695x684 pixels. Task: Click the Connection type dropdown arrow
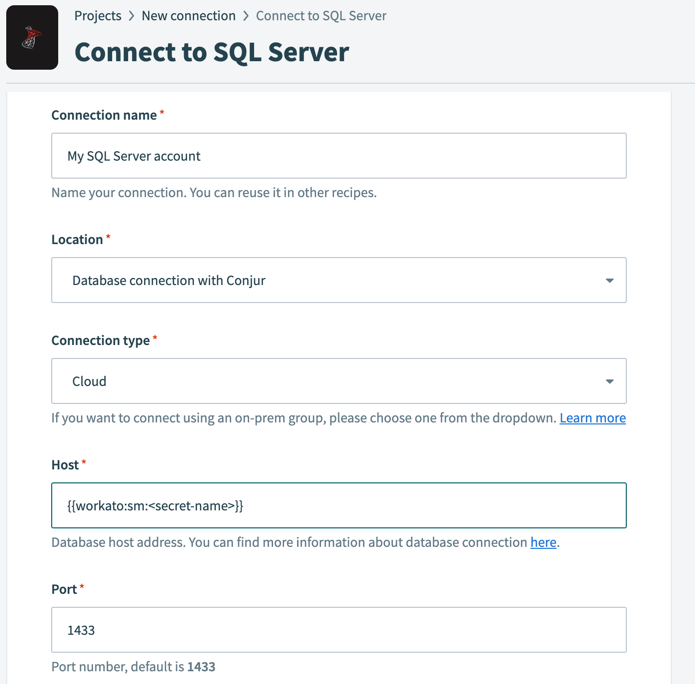pos(609,382)
